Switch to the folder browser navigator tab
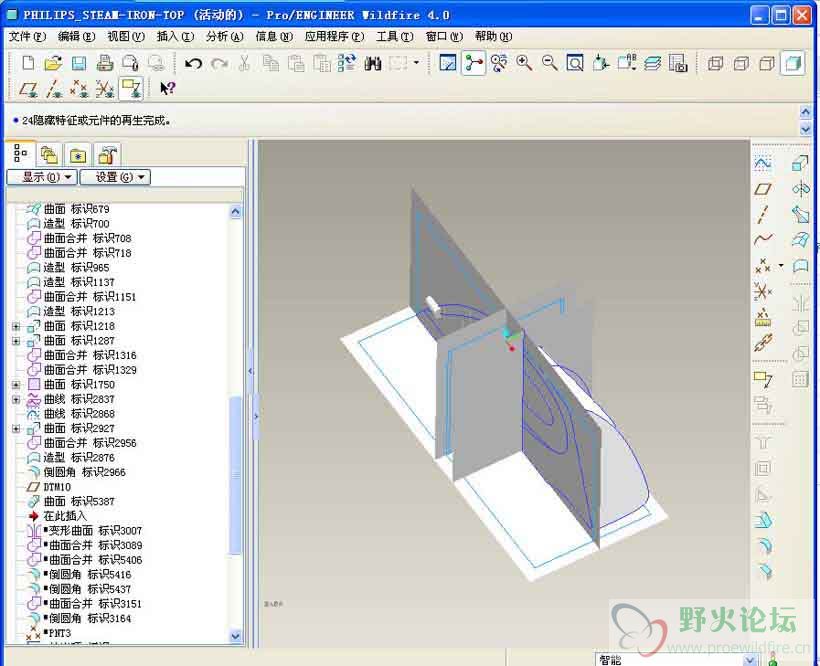Viewport: 820px width, 666px height. point(49,155)
